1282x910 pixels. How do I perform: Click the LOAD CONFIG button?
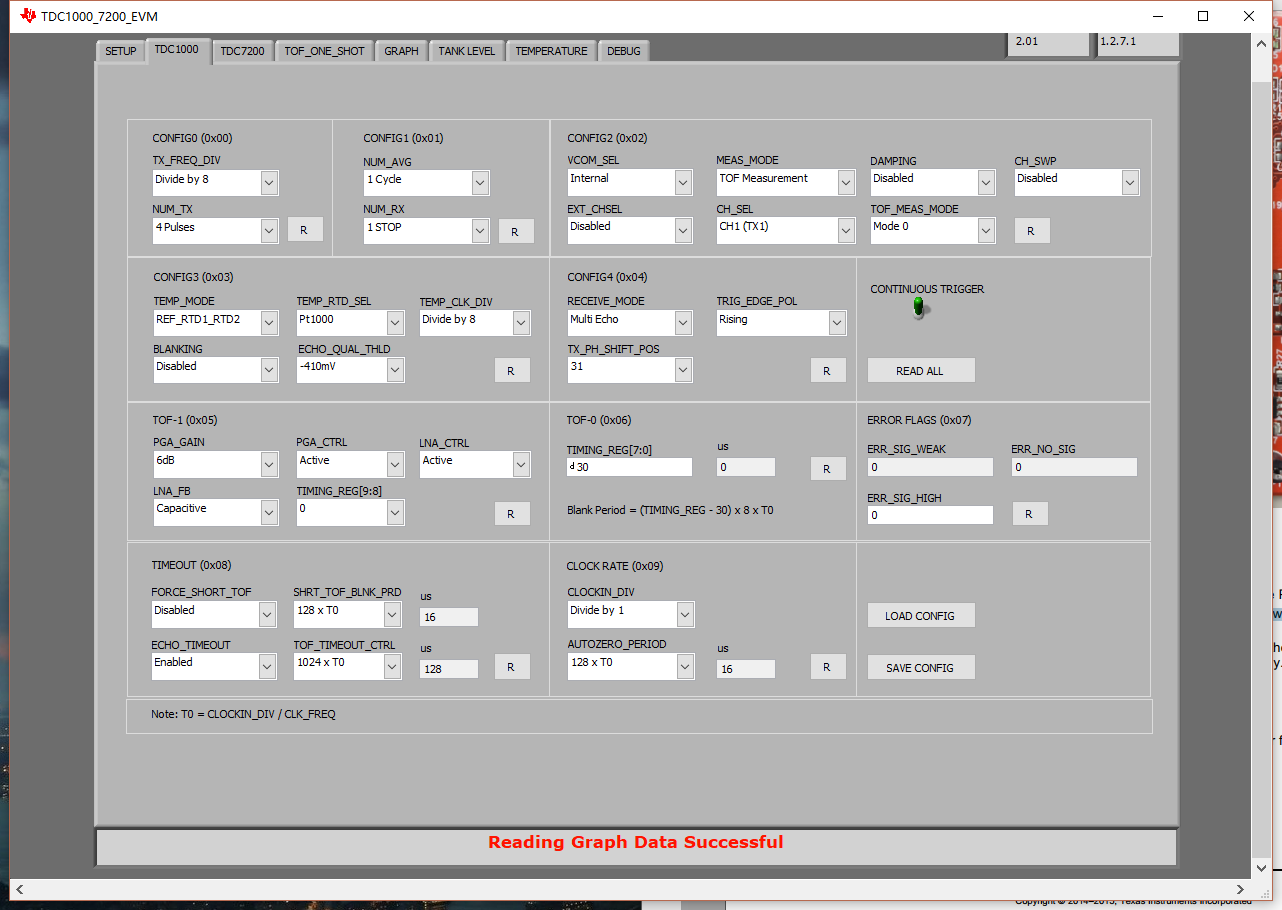click(x=920, y=616)
